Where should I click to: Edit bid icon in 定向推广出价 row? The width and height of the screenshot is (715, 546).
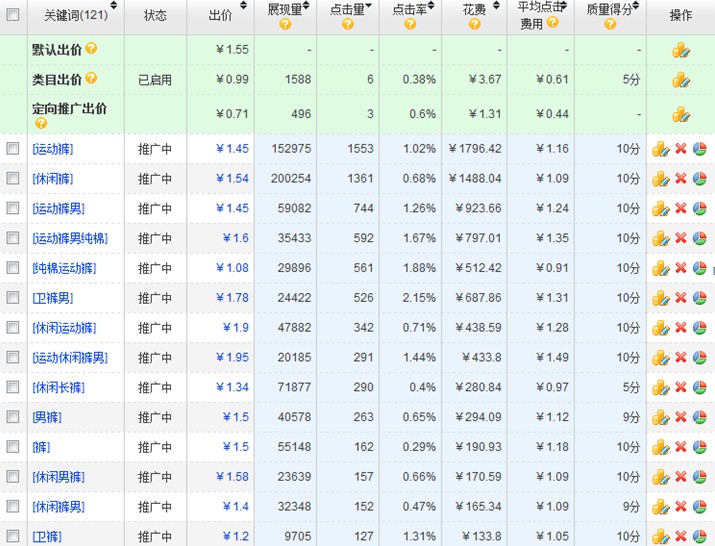(680, 114)
